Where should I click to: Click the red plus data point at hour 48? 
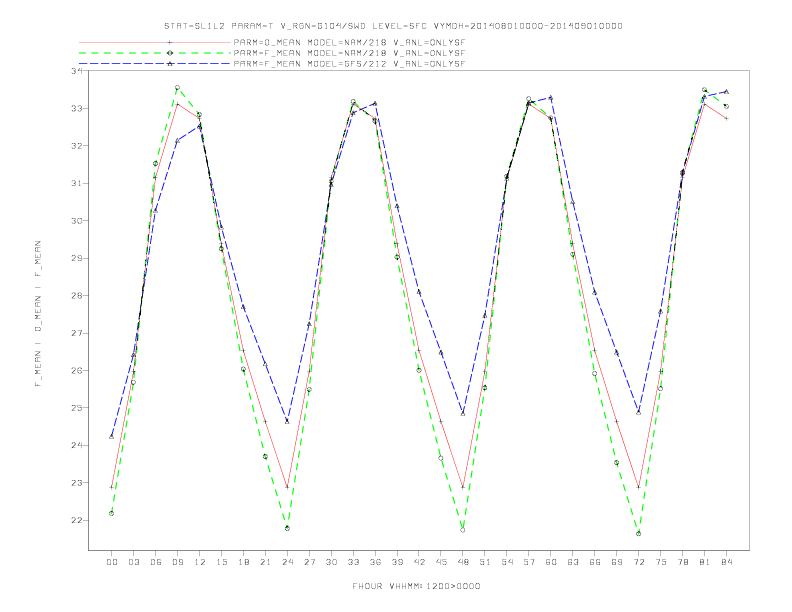463,487
